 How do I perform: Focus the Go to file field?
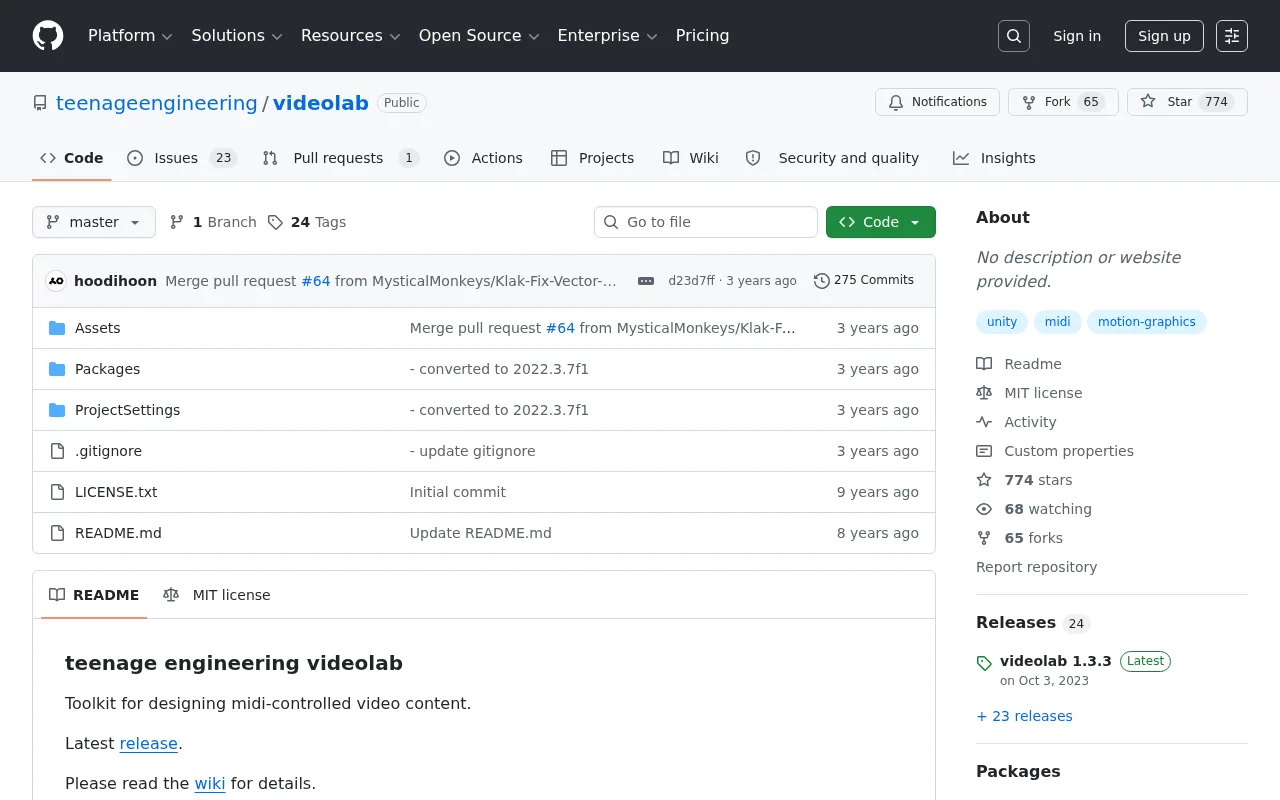click(706, 222)
